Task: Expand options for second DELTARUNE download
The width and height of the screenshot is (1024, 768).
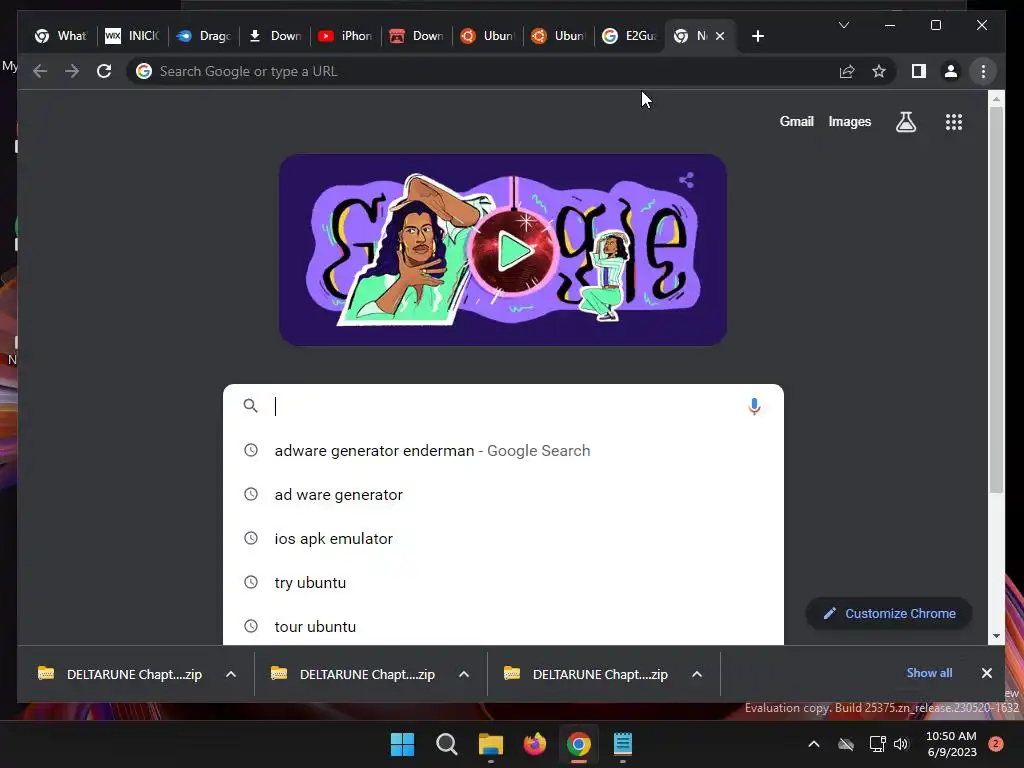Action: click(x=464, y=674)
